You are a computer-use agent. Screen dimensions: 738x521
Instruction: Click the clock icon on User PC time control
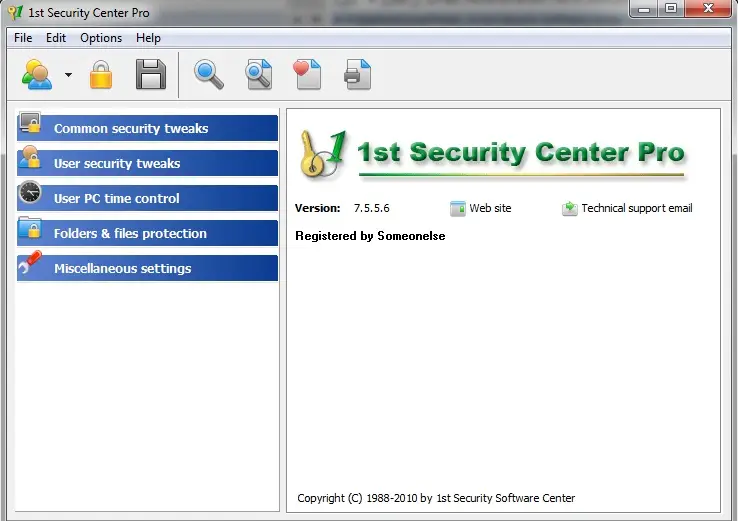coord(30,192)
